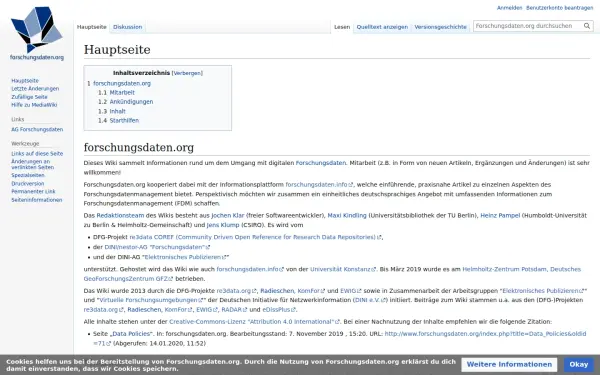600x375 pixels.
Task: Jump to section 1.1 Mitarbeit
Action: coord(116,93)
